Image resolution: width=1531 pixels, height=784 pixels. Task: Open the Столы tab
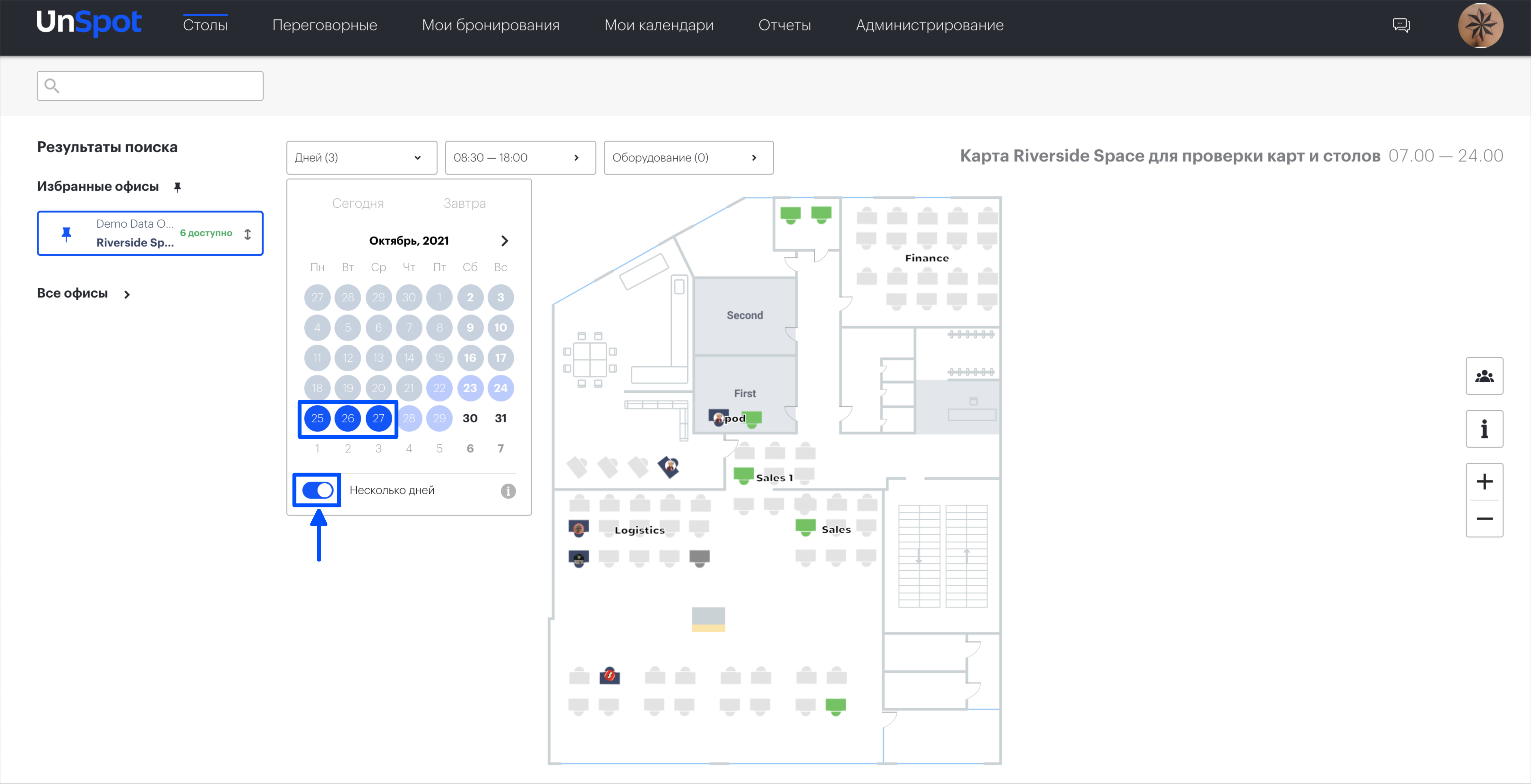[205, 26]
